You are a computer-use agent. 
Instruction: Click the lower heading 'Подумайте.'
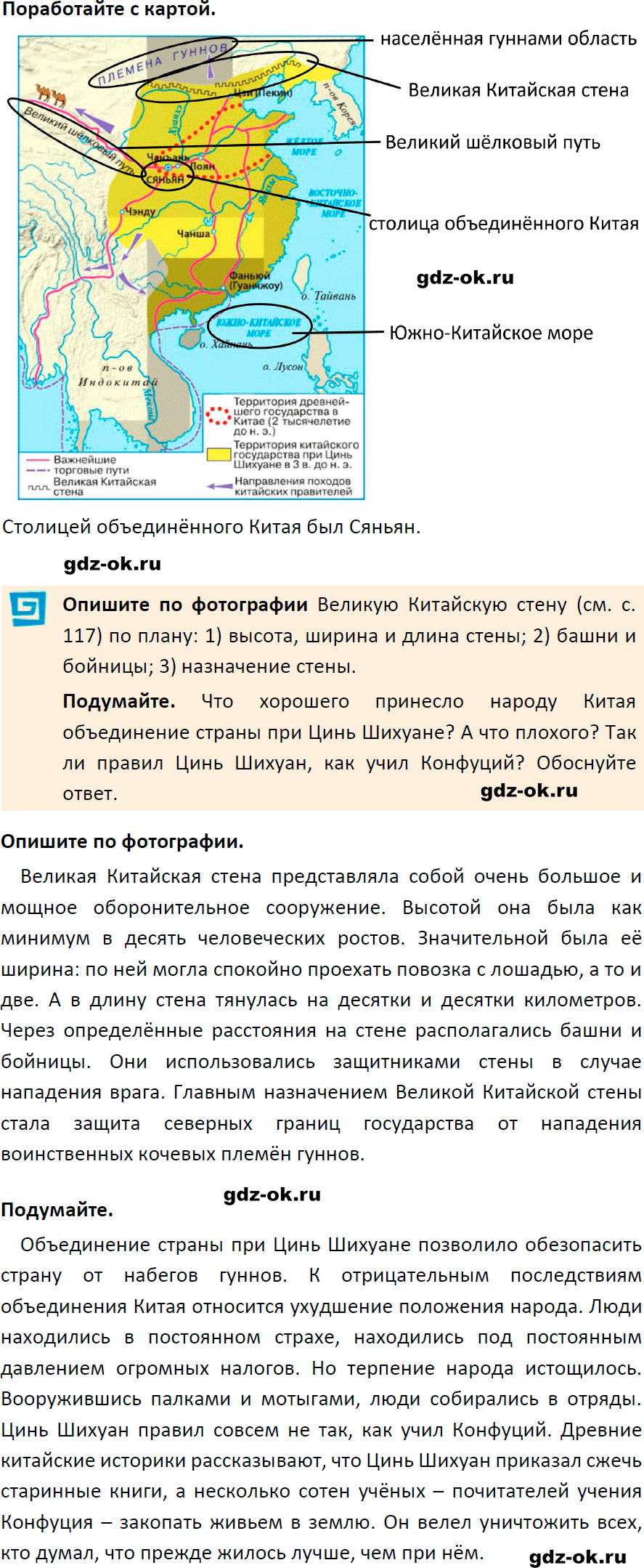click(57, 1210)
